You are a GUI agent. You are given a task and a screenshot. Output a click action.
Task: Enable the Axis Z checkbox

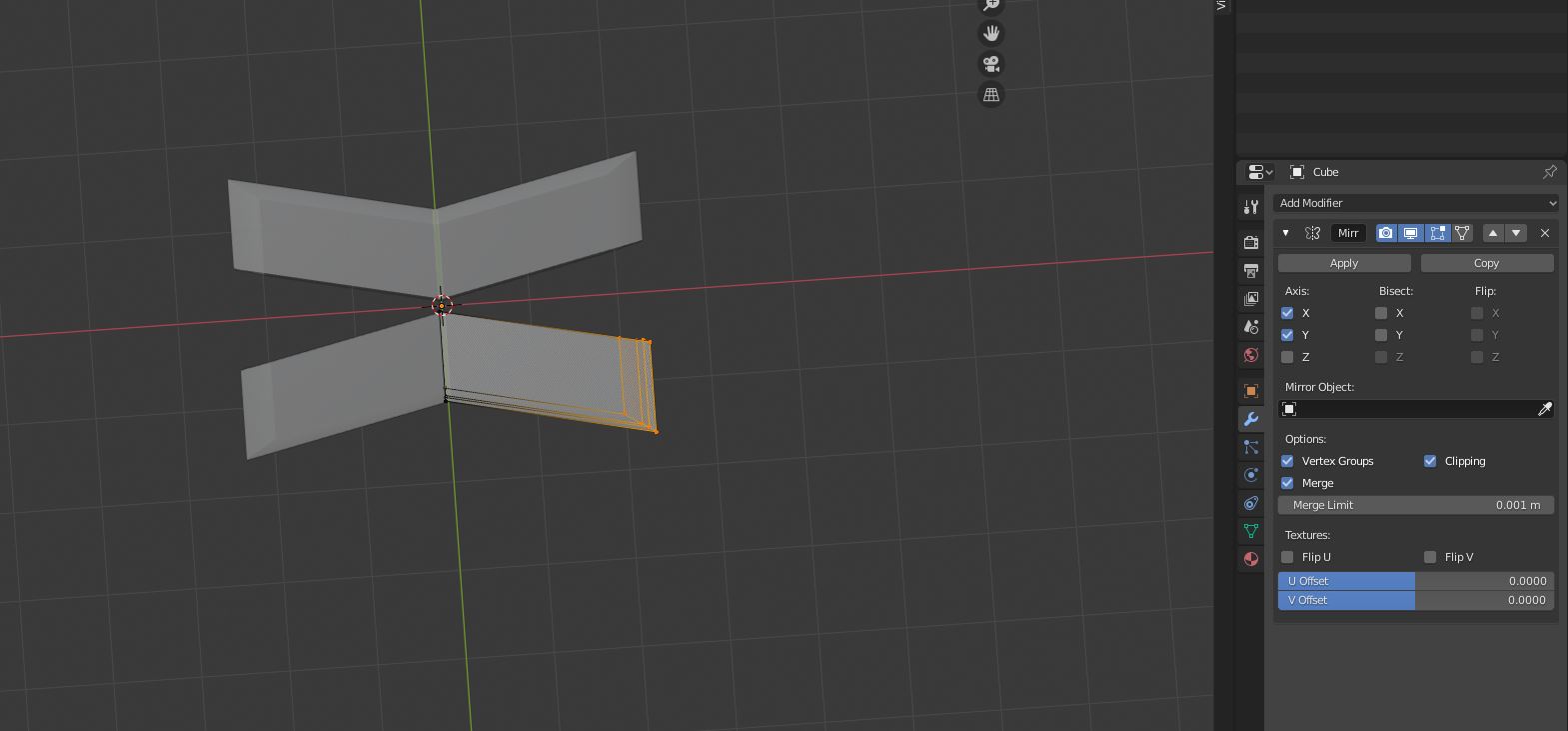click(x=1287, y=357)
